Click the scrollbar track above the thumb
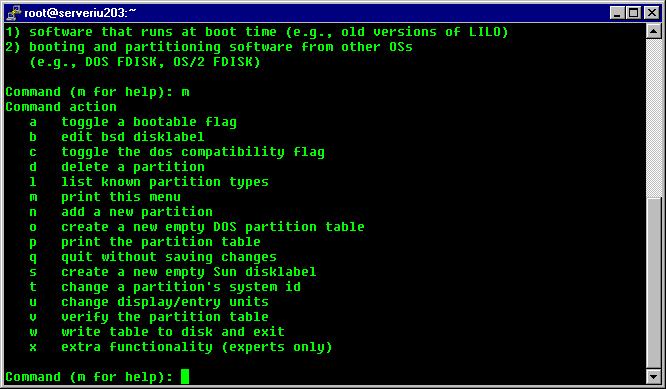The height and width of the screenshot is (389, 666). pos(653,118)
